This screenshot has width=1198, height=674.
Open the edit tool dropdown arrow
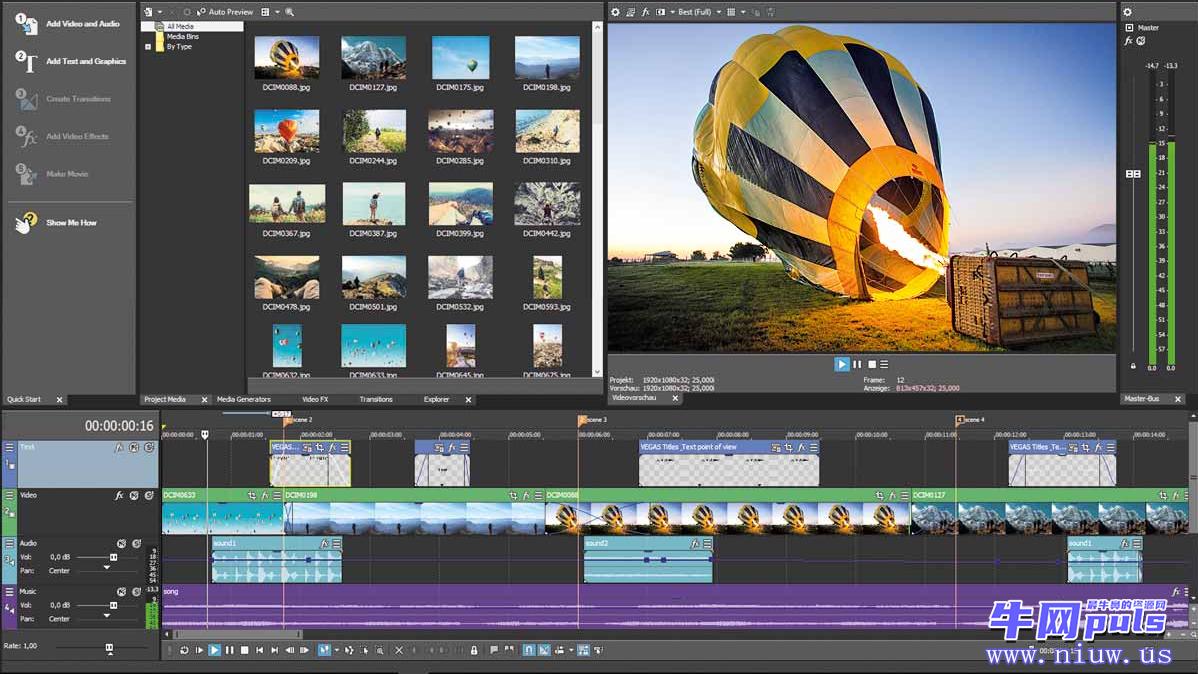[x=336, y=650]
